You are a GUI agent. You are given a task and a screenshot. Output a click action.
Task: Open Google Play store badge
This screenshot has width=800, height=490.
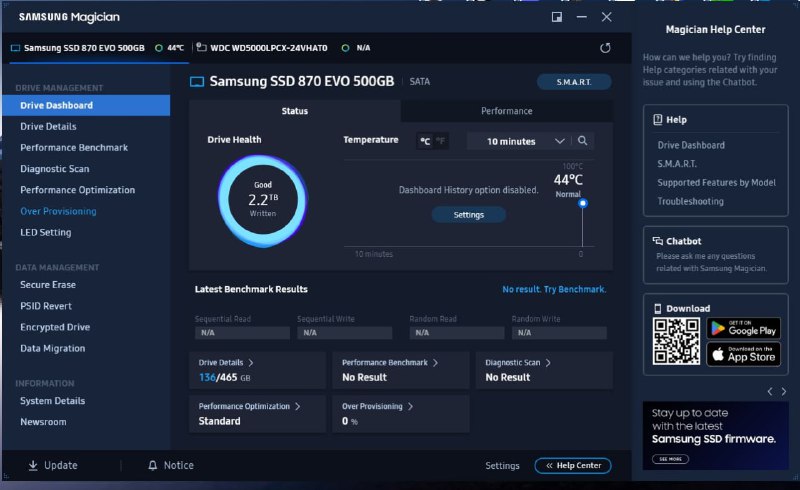743,328
